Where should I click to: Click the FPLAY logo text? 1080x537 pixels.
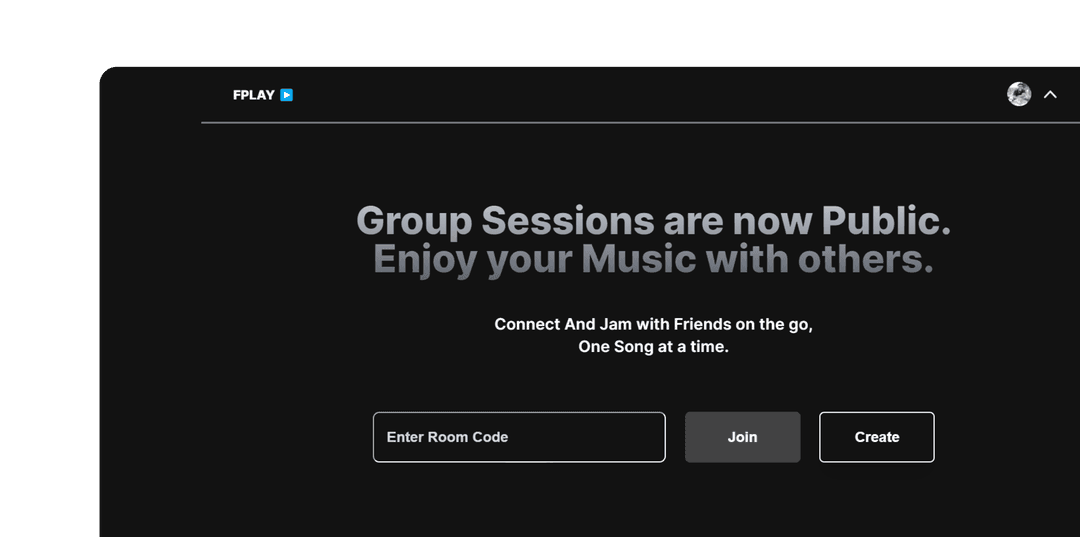point(253,95)
